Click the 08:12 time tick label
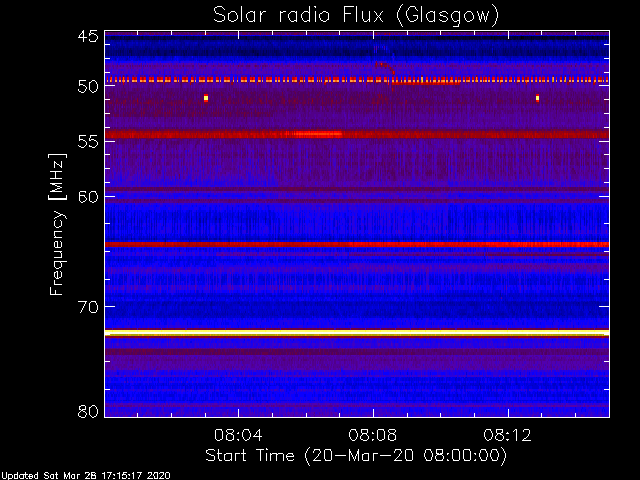The height and width of the screenshot is (480, 640). point(508,435)
